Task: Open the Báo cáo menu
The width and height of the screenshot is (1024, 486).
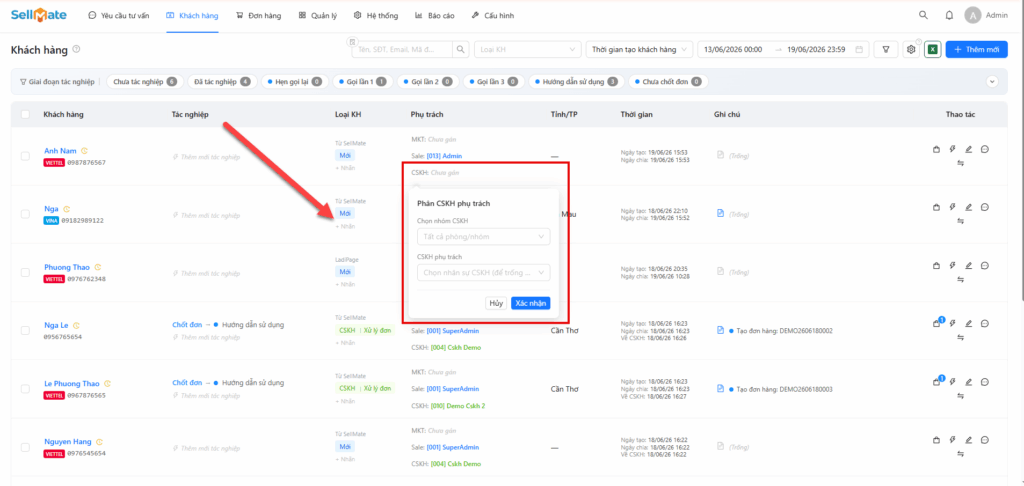Action: (x=434, y=16)
